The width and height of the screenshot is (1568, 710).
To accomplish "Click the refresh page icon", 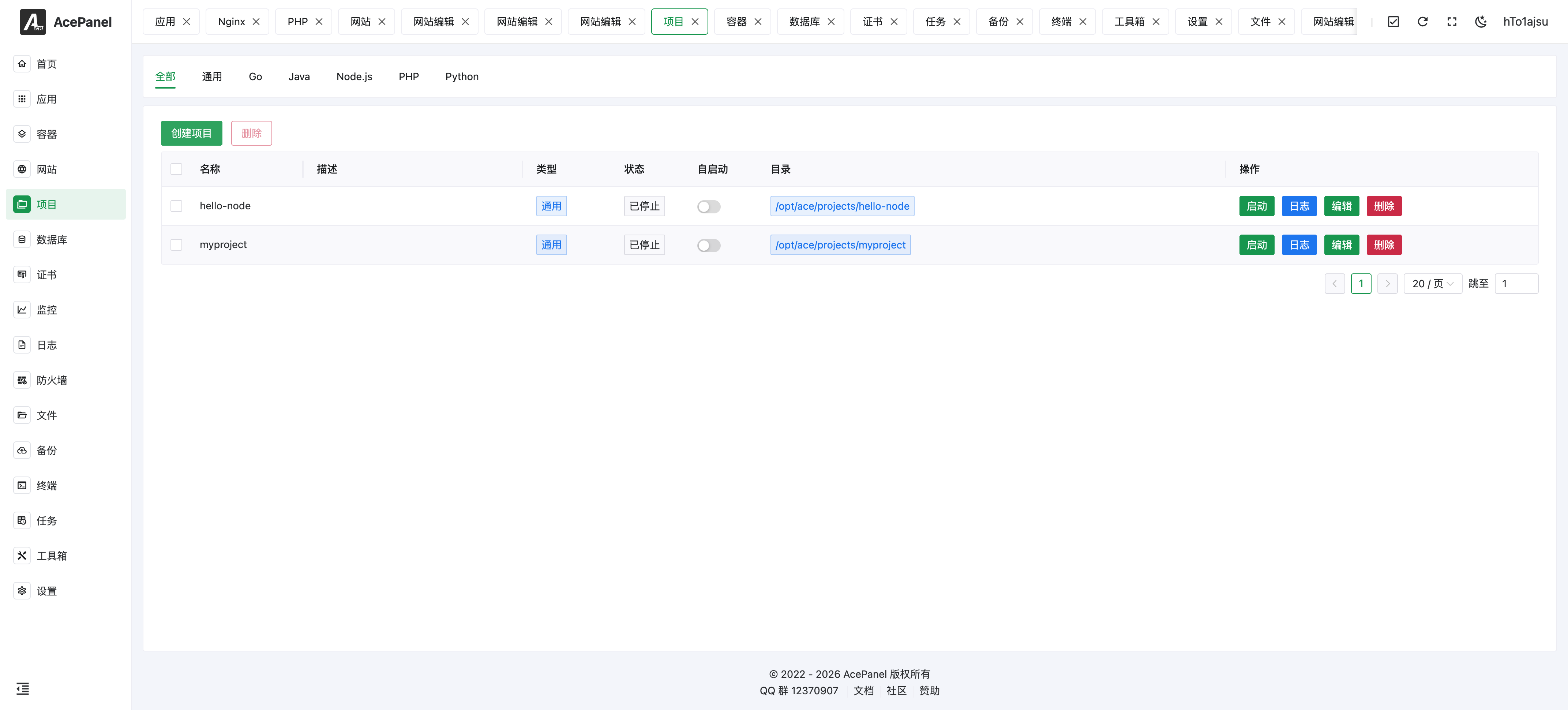I will pos(1422,22).
